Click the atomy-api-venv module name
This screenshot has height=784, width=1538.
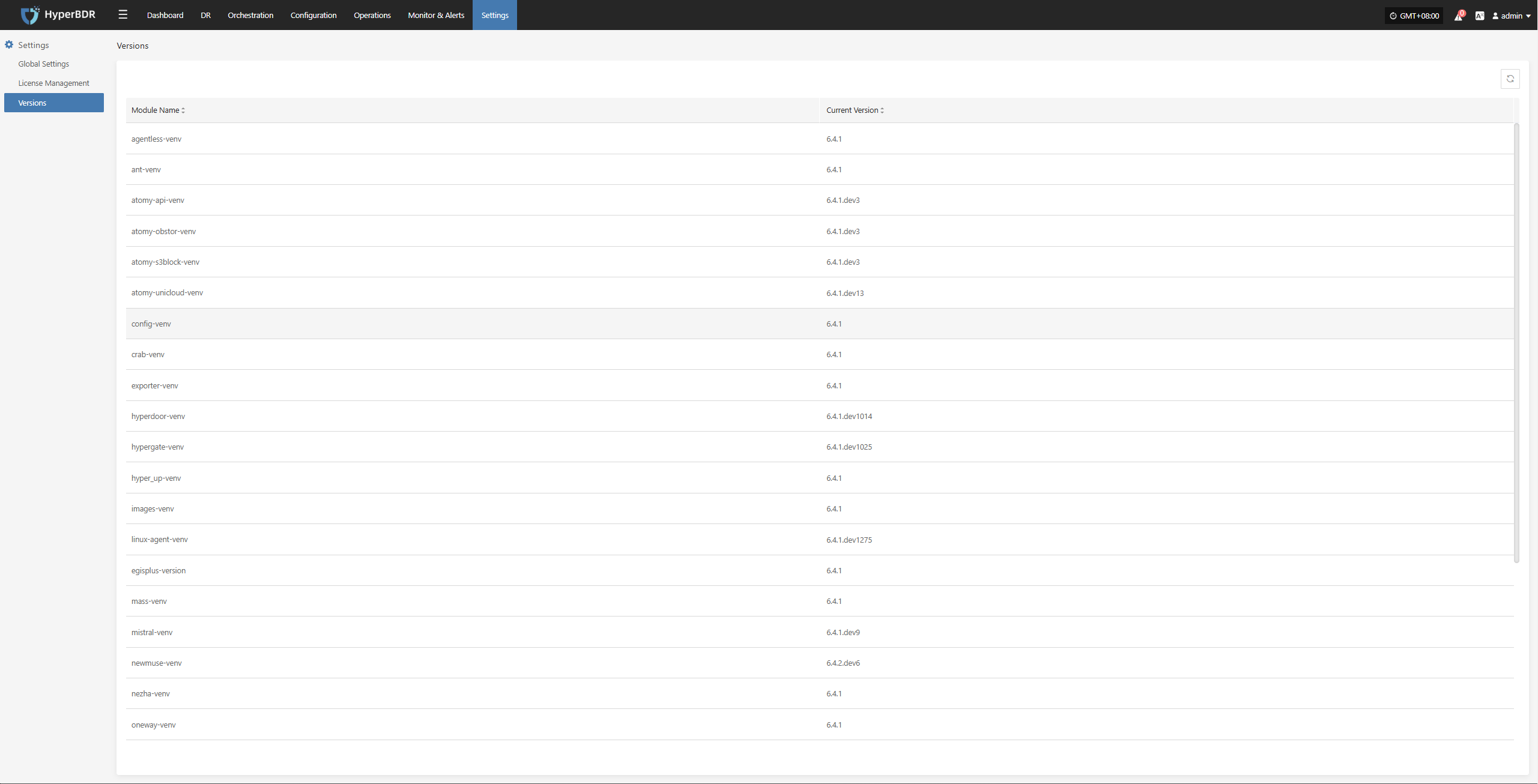[x=158, y=200]
